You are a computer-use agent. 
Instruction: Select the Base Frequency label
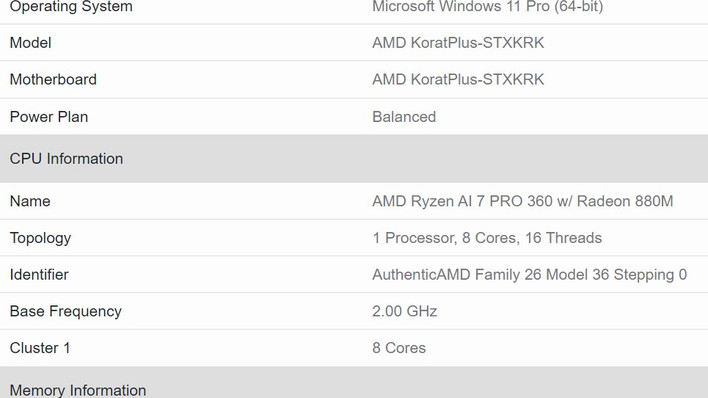(65, 311)
